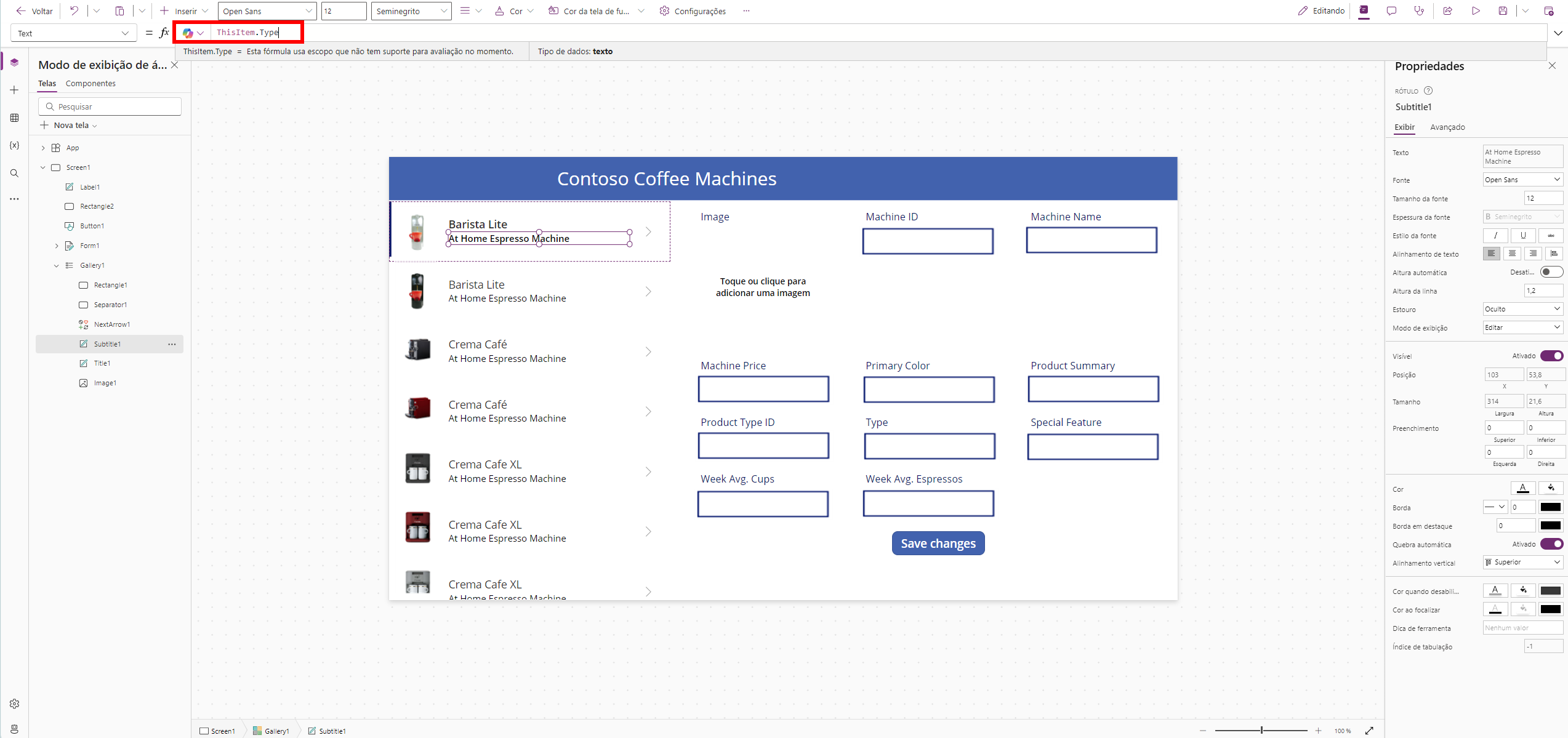Open the Open Sans font dropdown in toolbar
Viewport: 1568px width, 738px height.
click(x=267, y=11)
